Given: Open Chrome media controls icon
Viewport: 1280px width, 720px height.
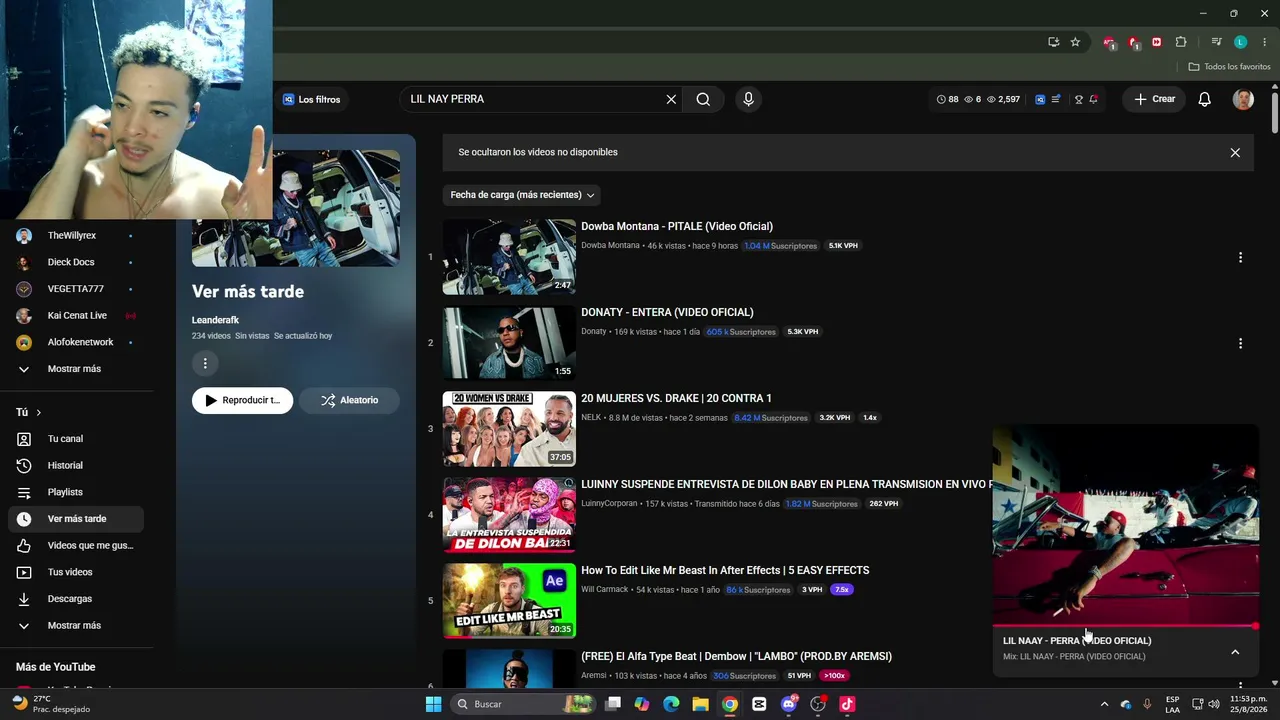Looking at the screenshot, I should 1216,42.
